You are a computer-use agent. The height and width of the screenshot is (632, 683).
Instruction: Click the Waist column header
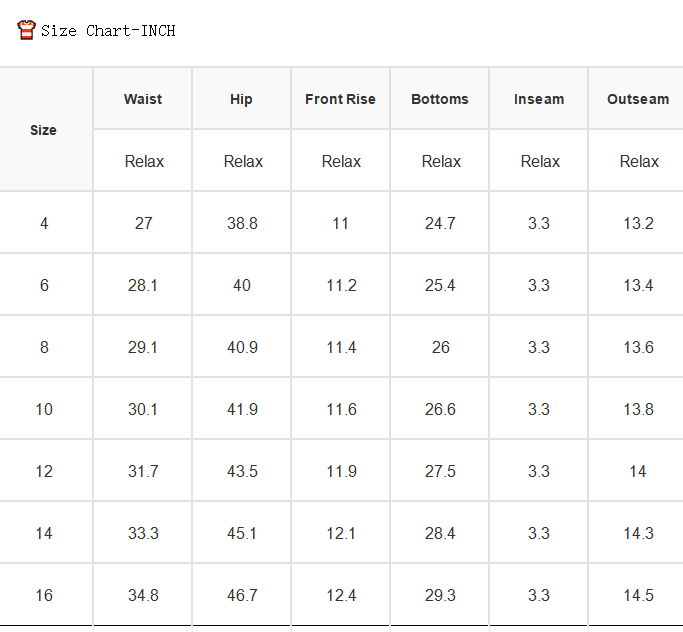click(x=143, y=99)
